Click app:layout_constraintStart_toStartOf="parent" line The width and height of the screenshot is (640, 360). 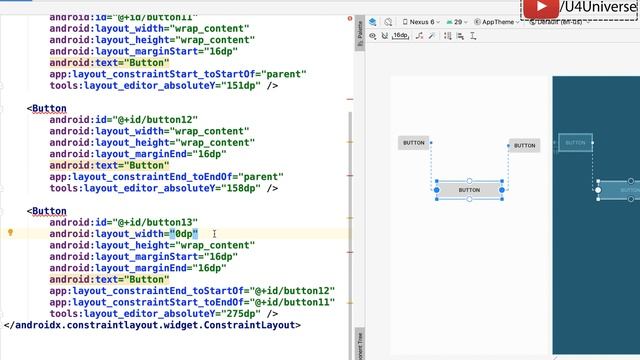coord(178,74)
